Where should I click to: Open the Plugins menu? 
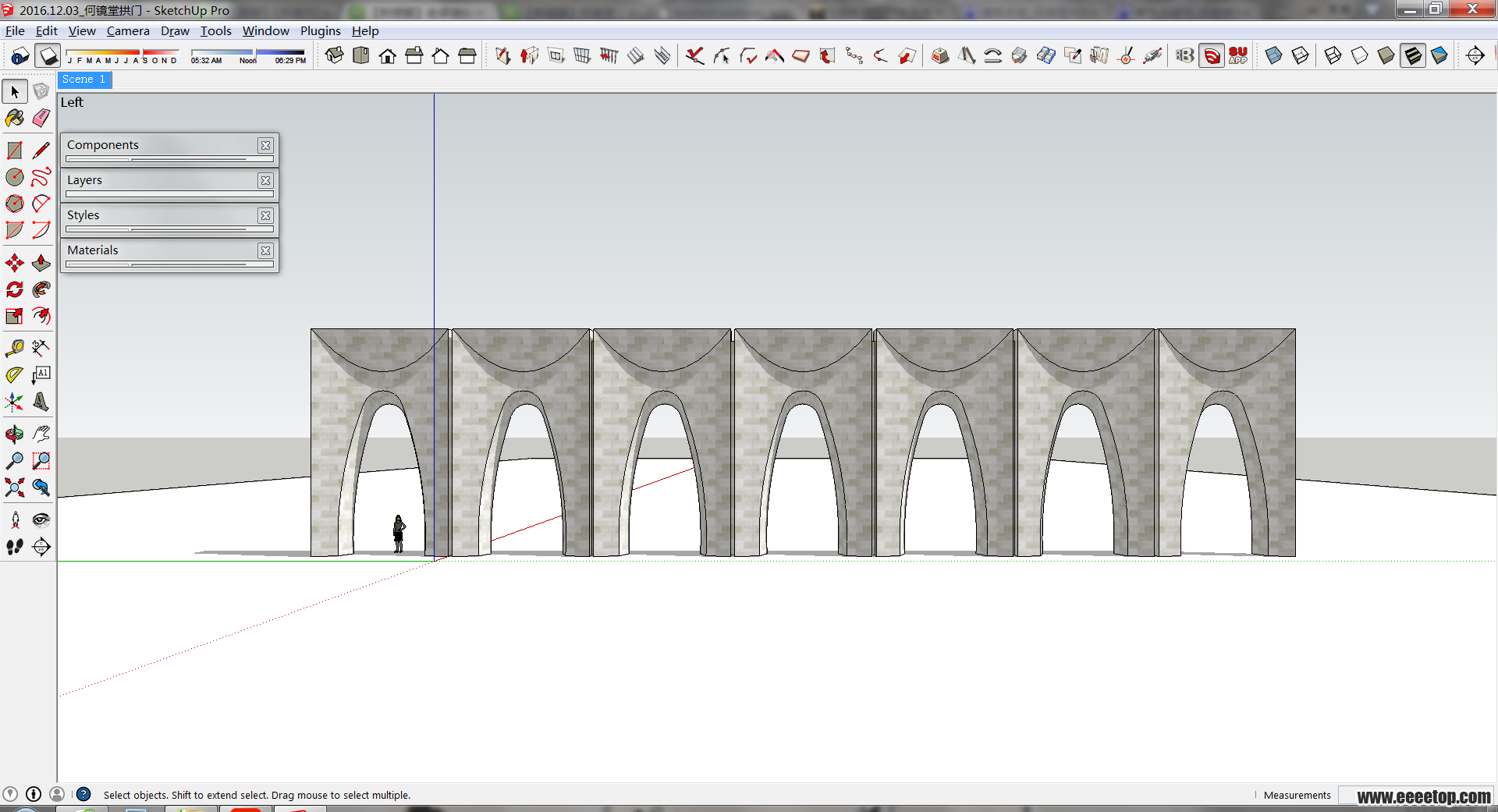pos(321,30)
